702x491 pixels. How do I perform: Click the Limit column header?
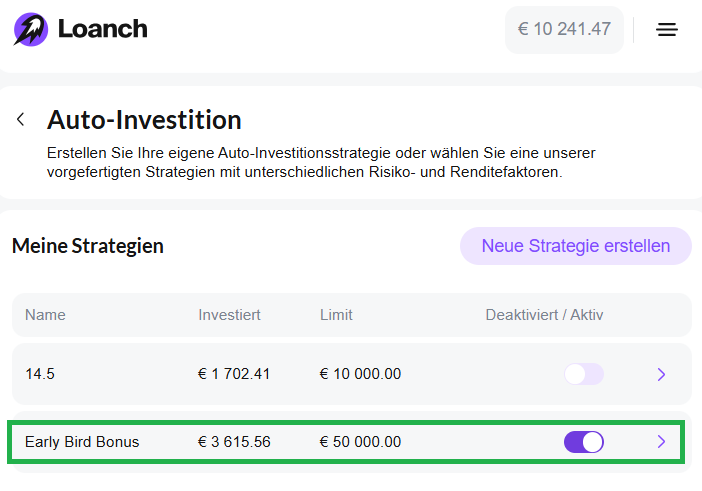click(336, 315)
